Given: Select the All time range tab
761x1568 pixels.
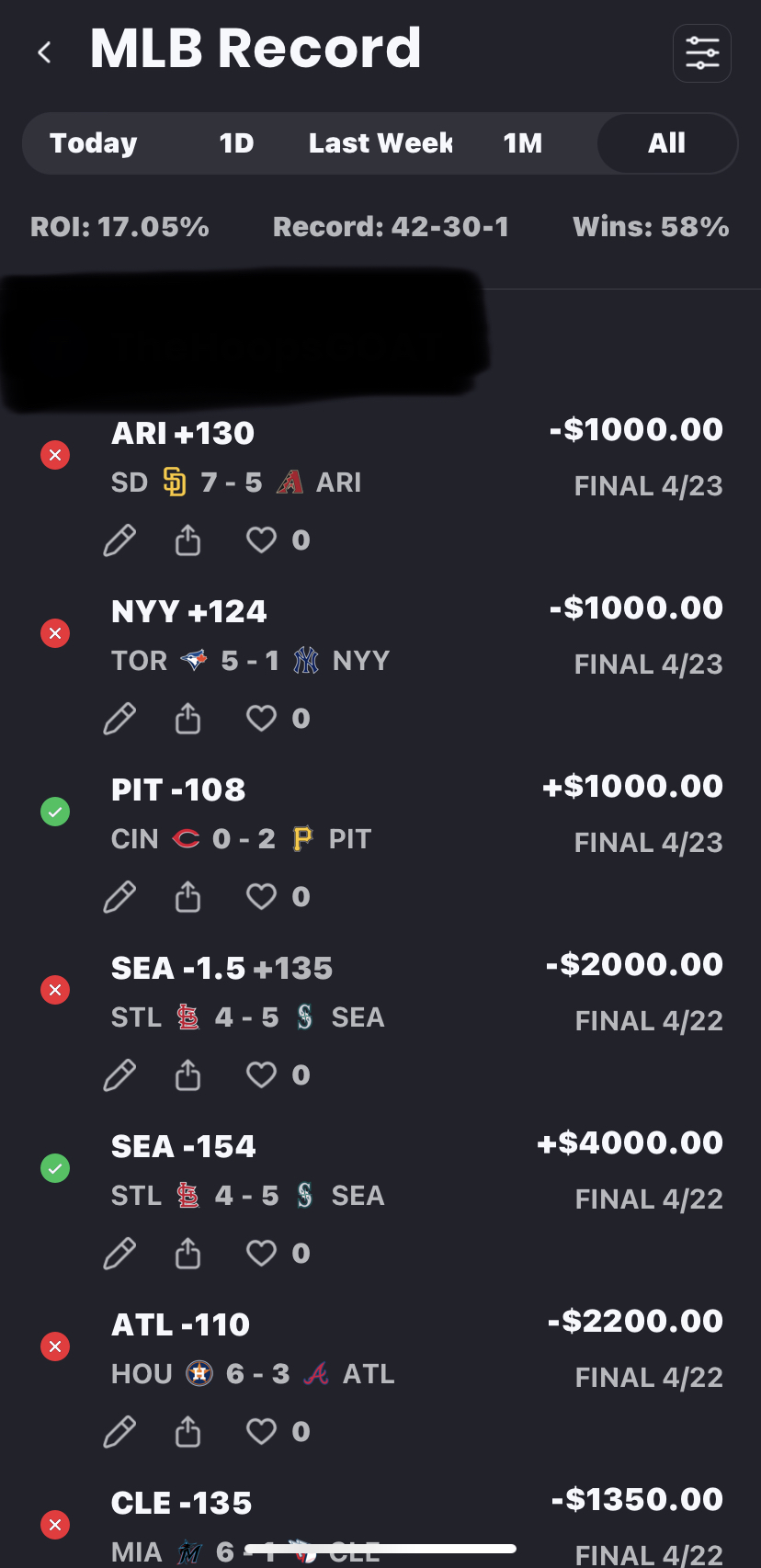Looking at the screenshot, I should coord(666,143).
